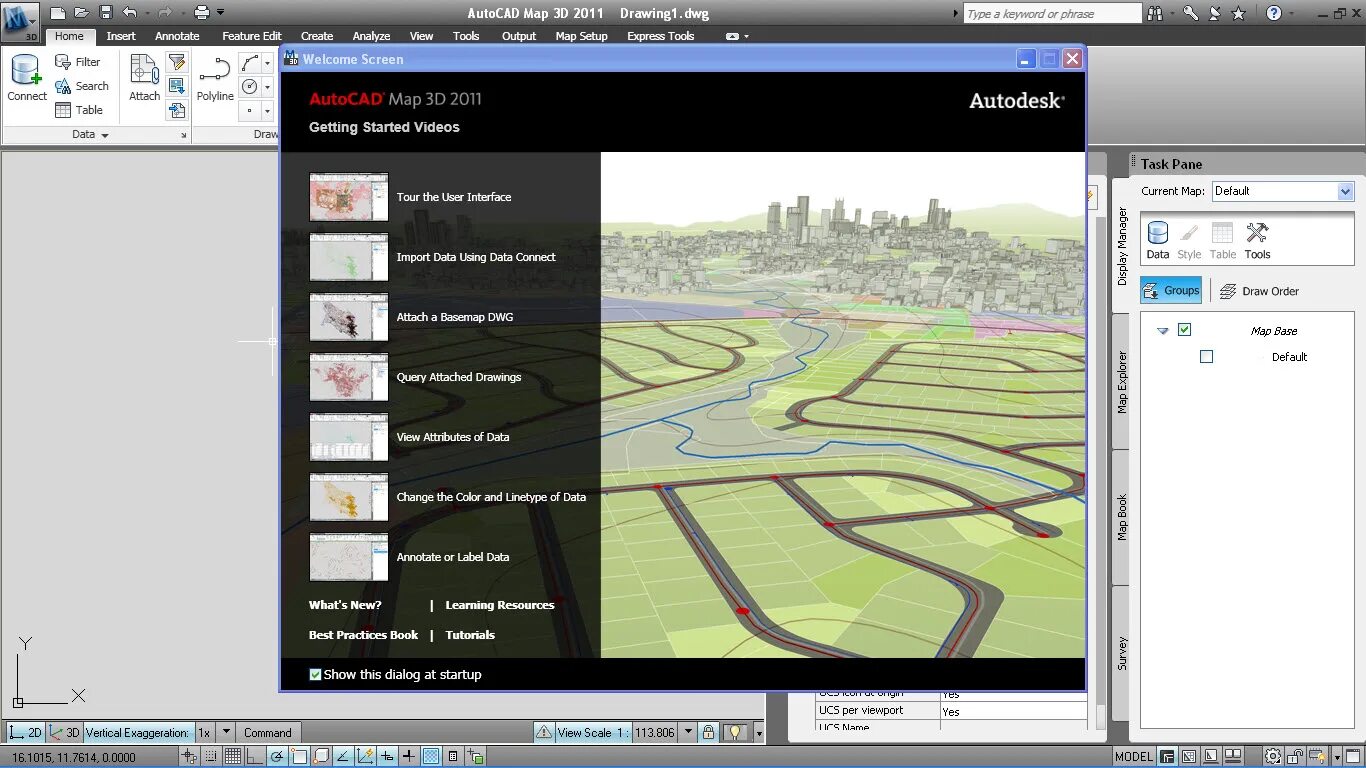Screen dimensions: 1366x768
Task: Open the Tutorials link
Action: coord(470,635)
